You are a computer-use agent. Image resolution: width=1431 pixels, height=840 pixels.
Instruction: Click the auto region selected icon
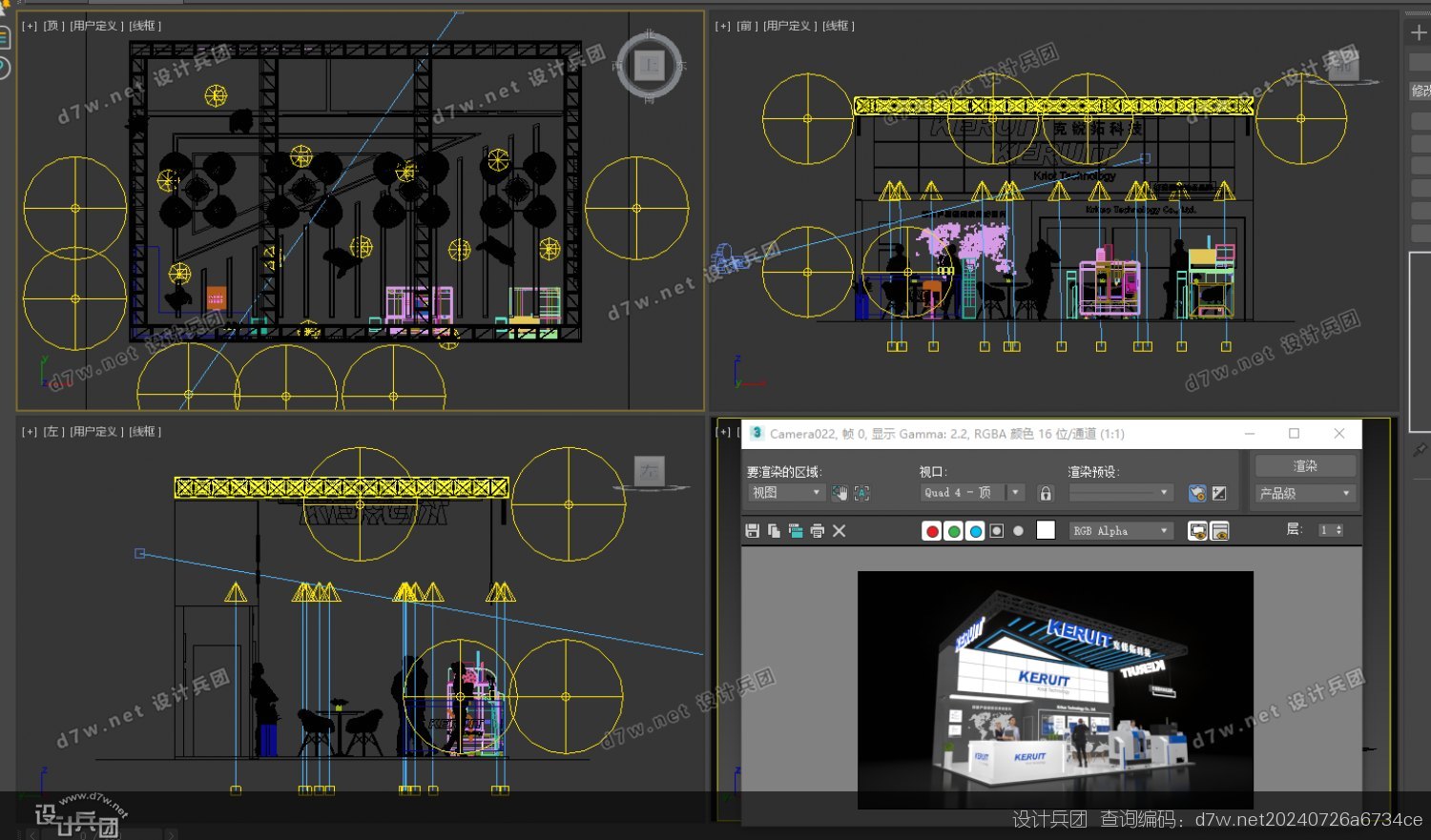pyautogui.click(x=861, y=493)
